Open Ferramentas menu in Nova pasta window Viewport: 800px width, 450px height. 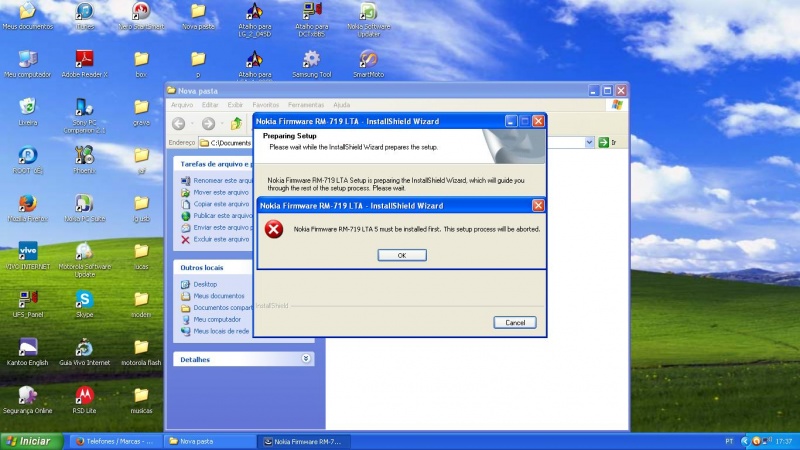click(x=306, y=105)
